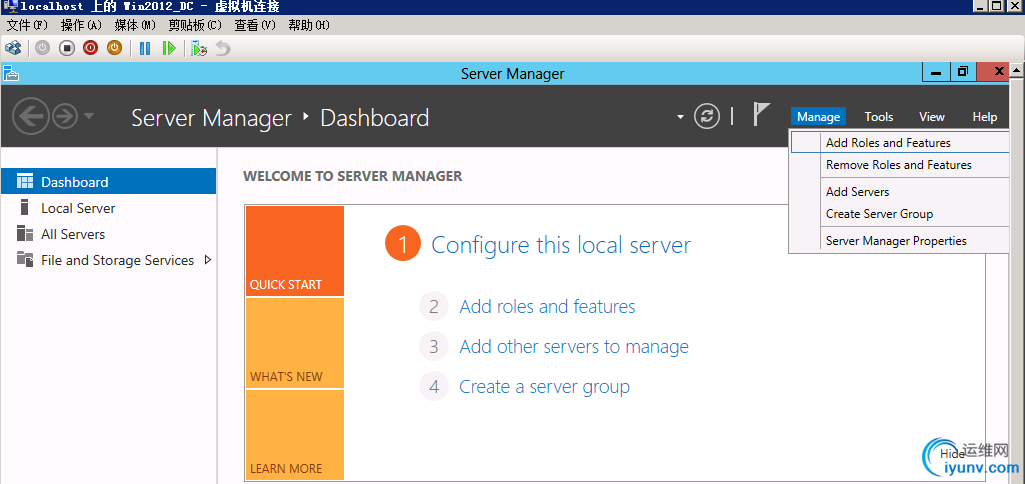The width and height of the screenshot is (1025, 484).
Task: Click Create a server group link
Action: pyautogui.click(x=545, y=387)
